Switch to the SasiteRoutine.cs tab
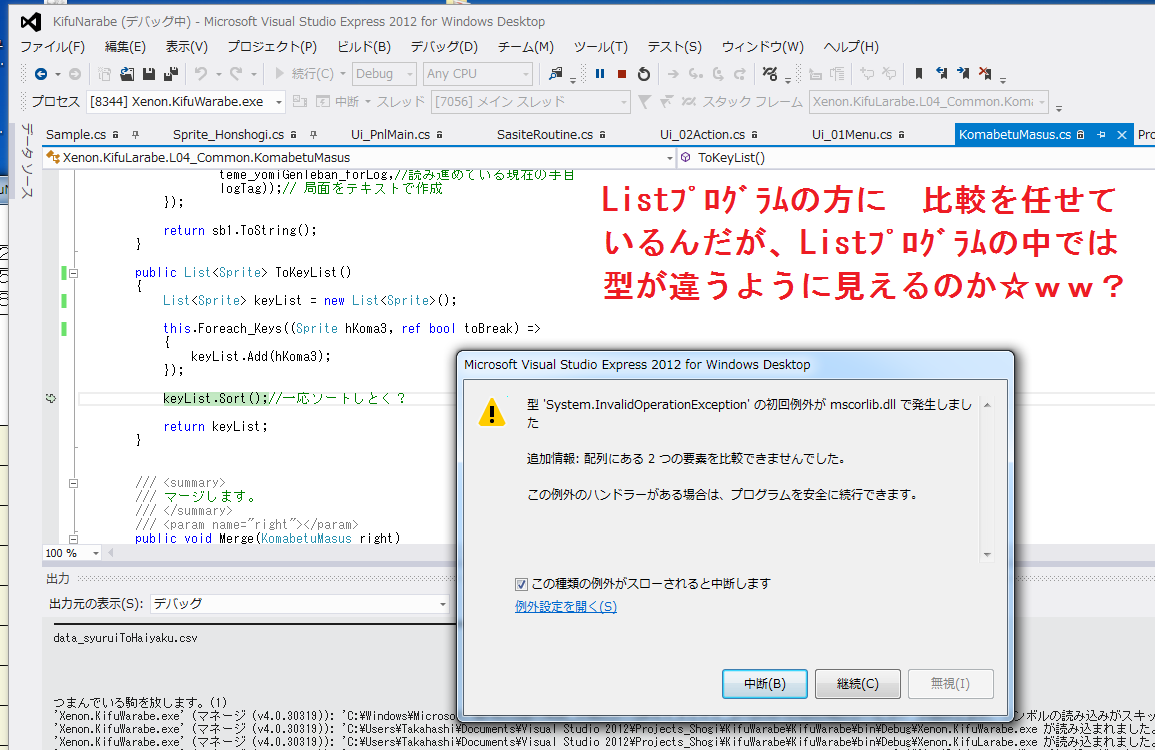Screen dimensions: 1155x750 coord(545,135)
